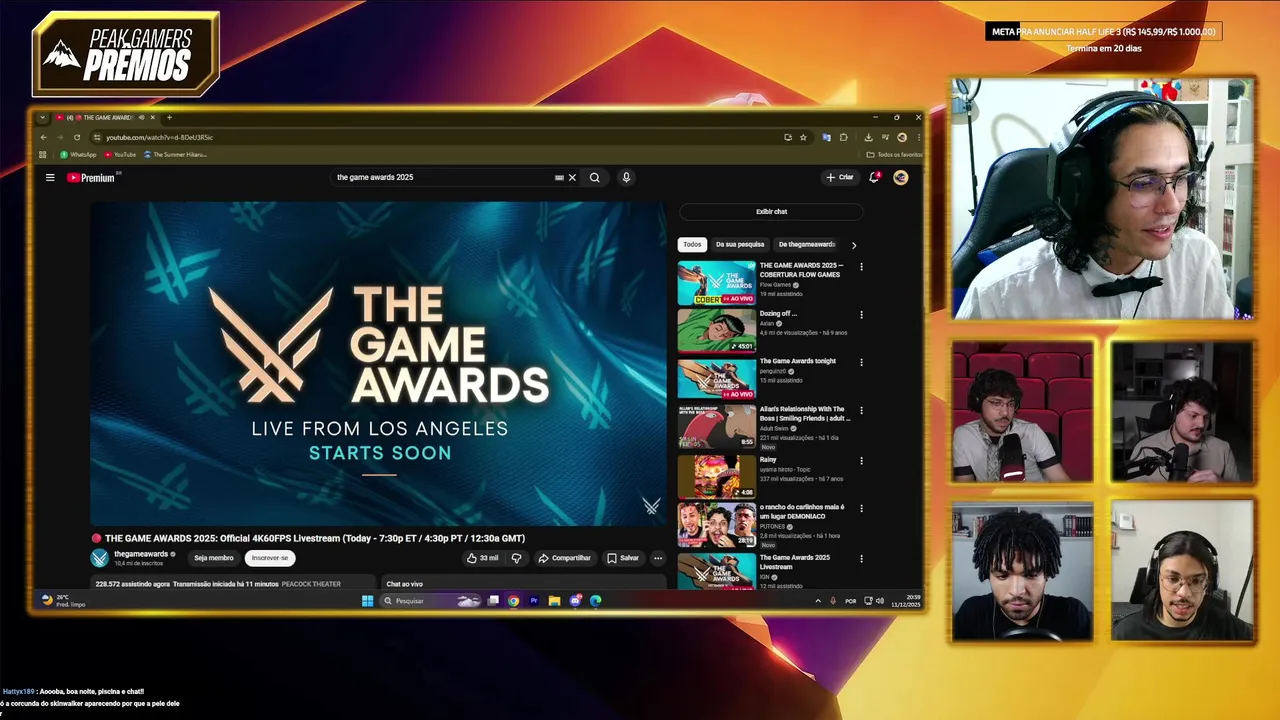
Task: Open Microsoft Edge from the taskbar
Action: click(x=596, y=600)
